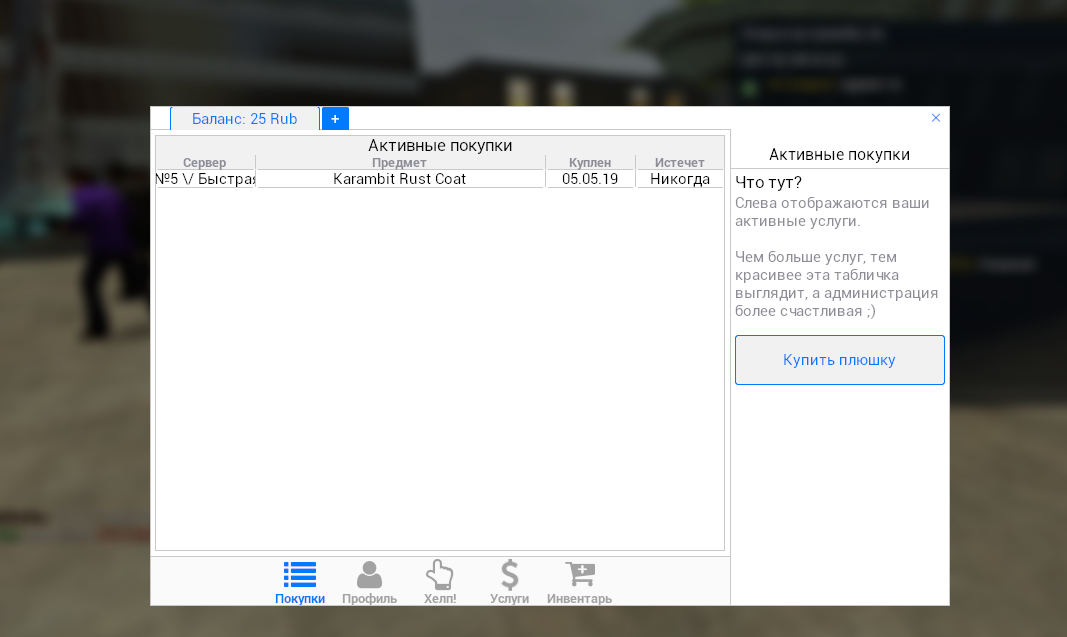Click the Активные покупки table title
The image size is (1067, 637).
coord(440,146)
